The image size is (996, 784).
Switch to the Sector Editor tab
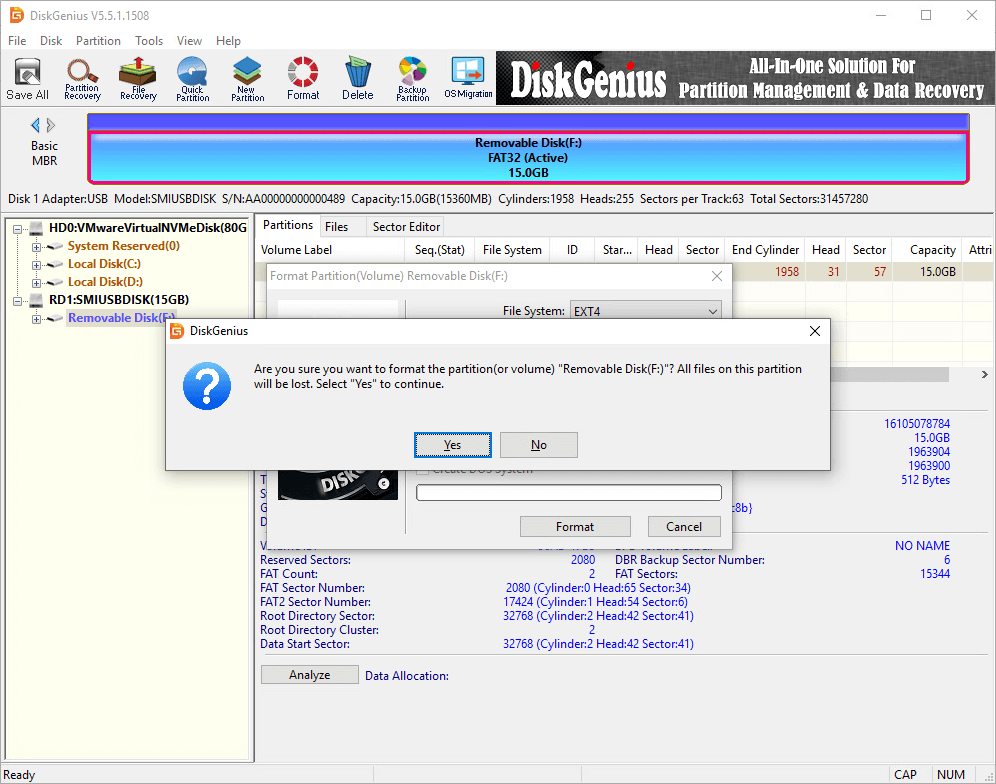pos(406,227)
